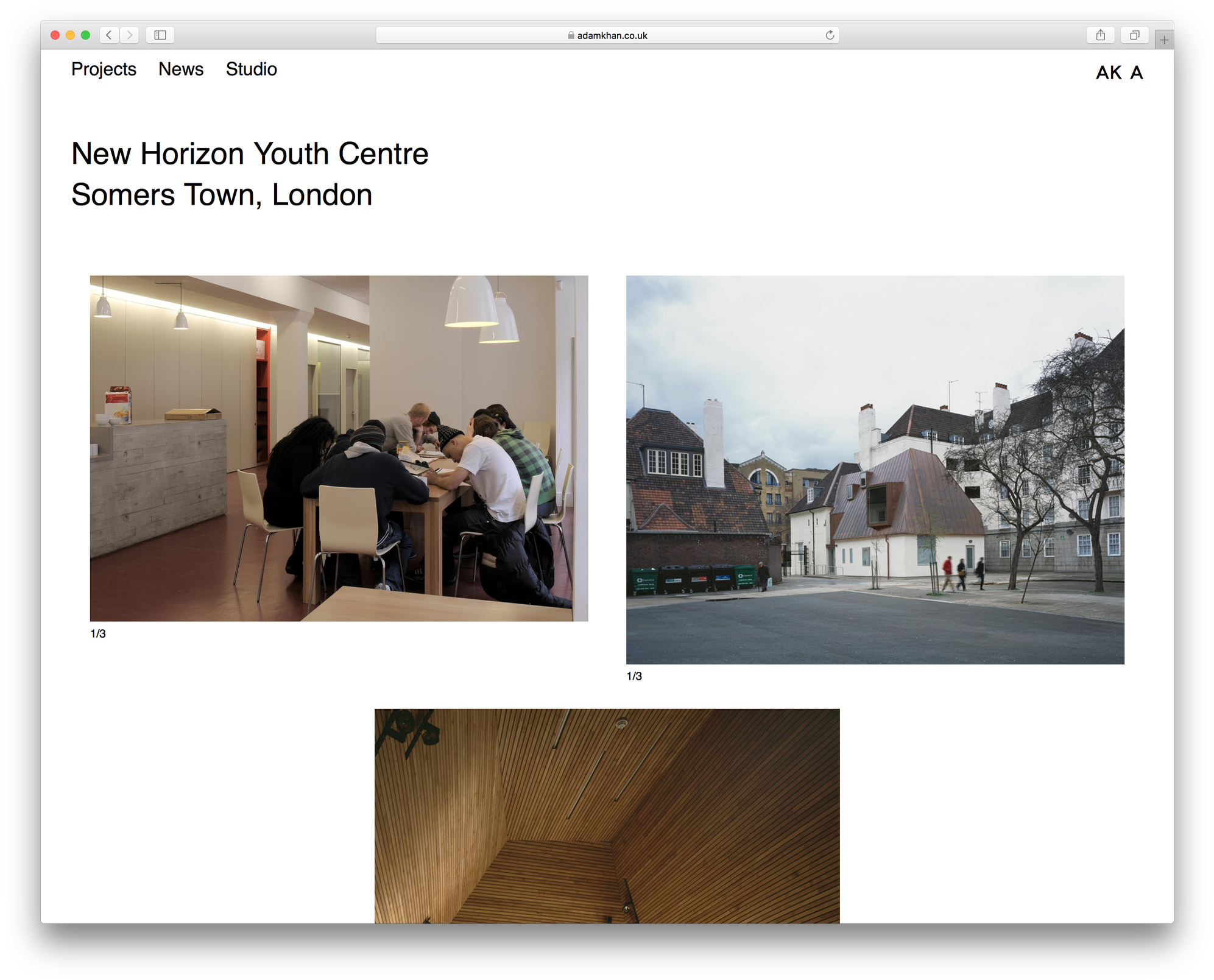1214x980 pixels.
Task: Close the Safari window red button
Action: (55, 35)
